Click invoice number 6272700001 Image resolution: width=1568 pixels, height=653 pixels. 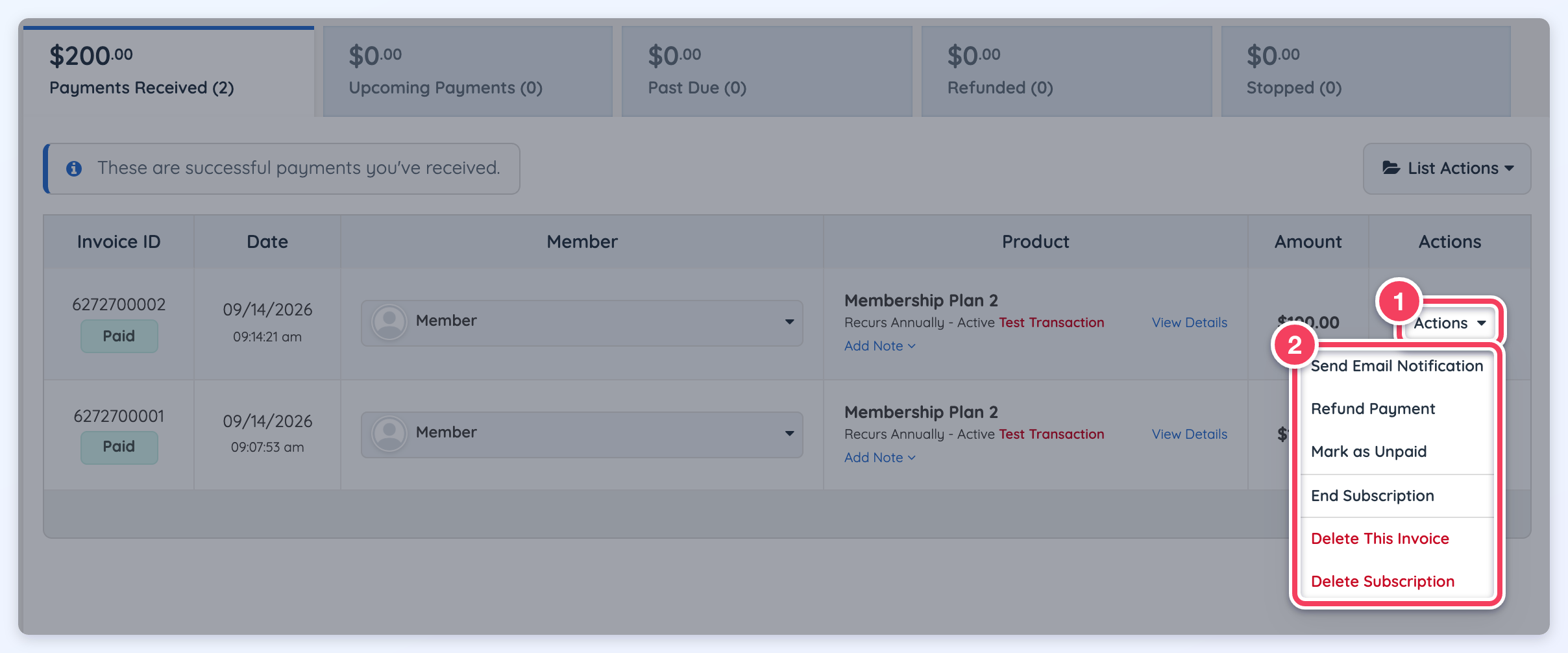pos(119,416)
